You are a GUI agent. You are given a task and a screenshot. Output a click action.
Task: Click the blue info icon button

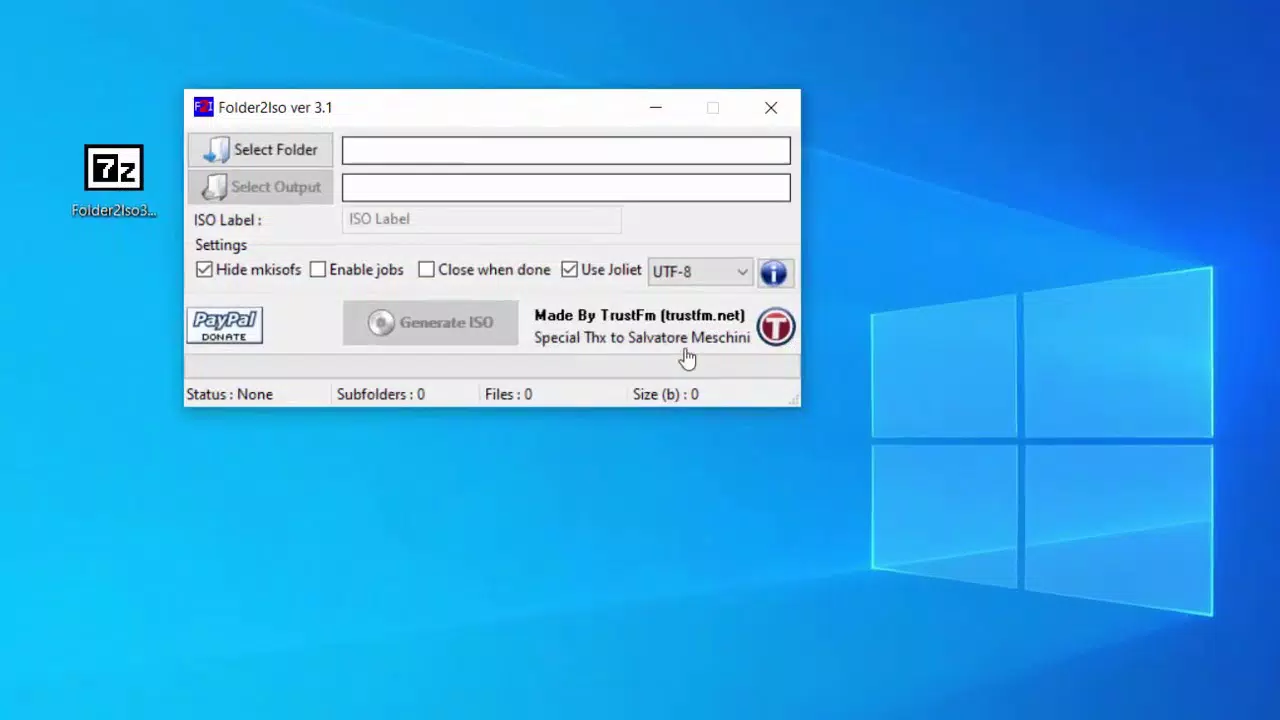(774, 272)
